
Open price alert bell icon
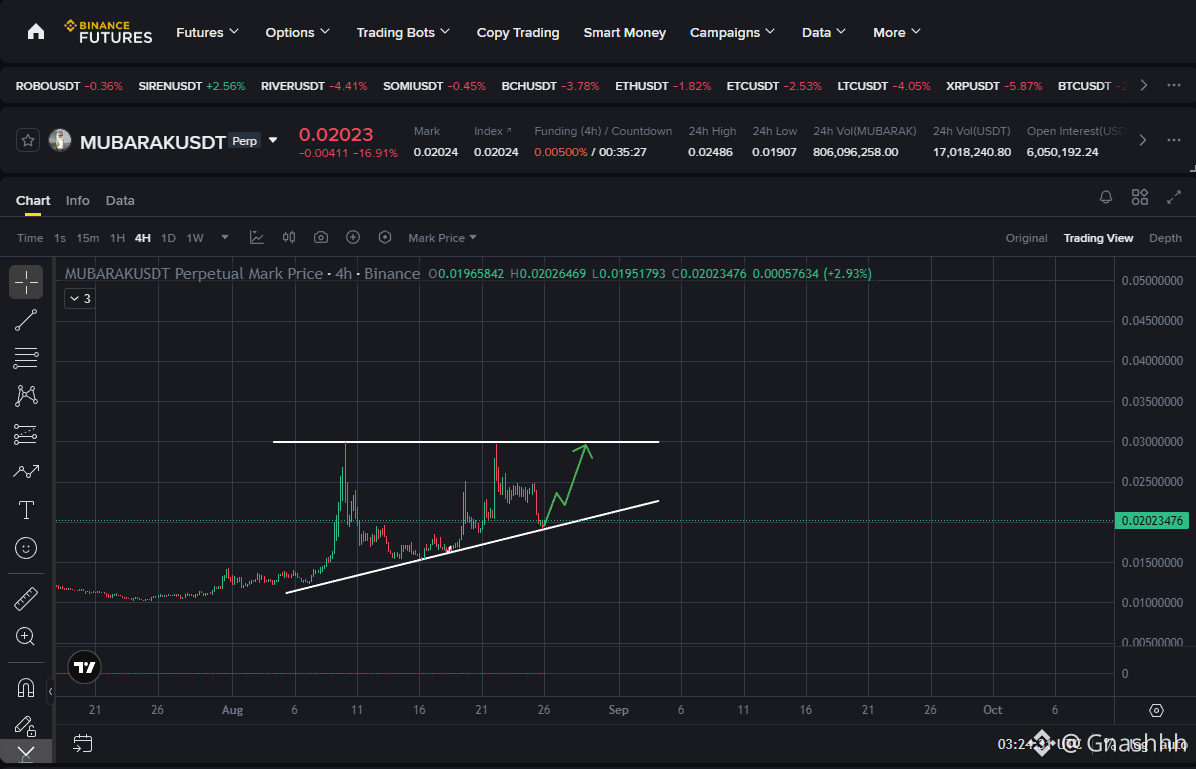(1106, 198)
